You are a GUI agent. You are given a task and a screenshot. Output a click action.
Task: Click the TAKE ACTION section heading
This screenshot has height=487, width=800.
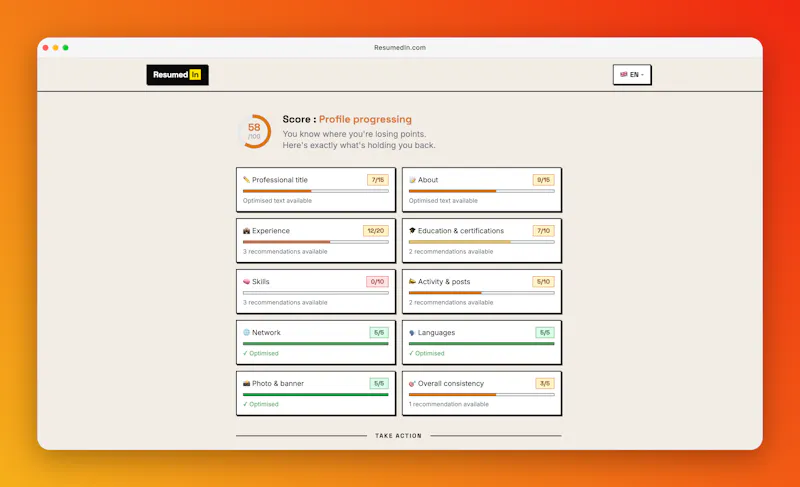398,436
